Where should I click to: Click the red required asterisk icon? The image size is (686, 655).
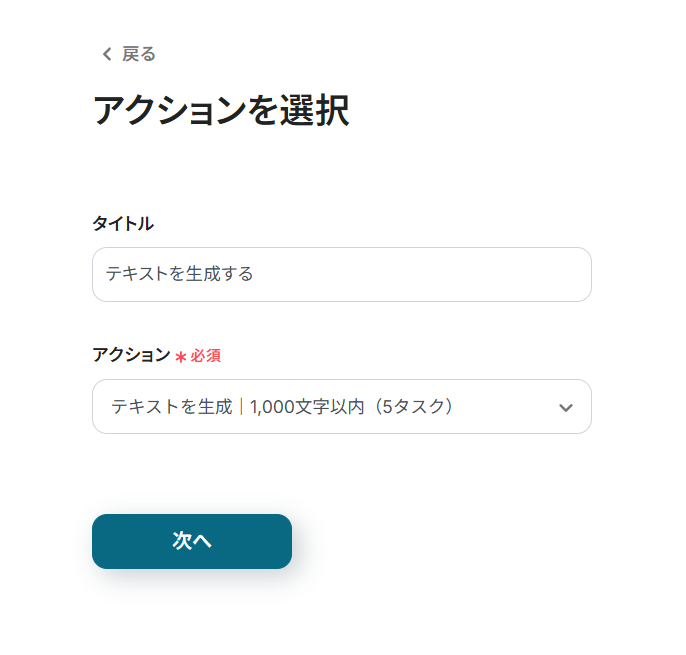181,357
